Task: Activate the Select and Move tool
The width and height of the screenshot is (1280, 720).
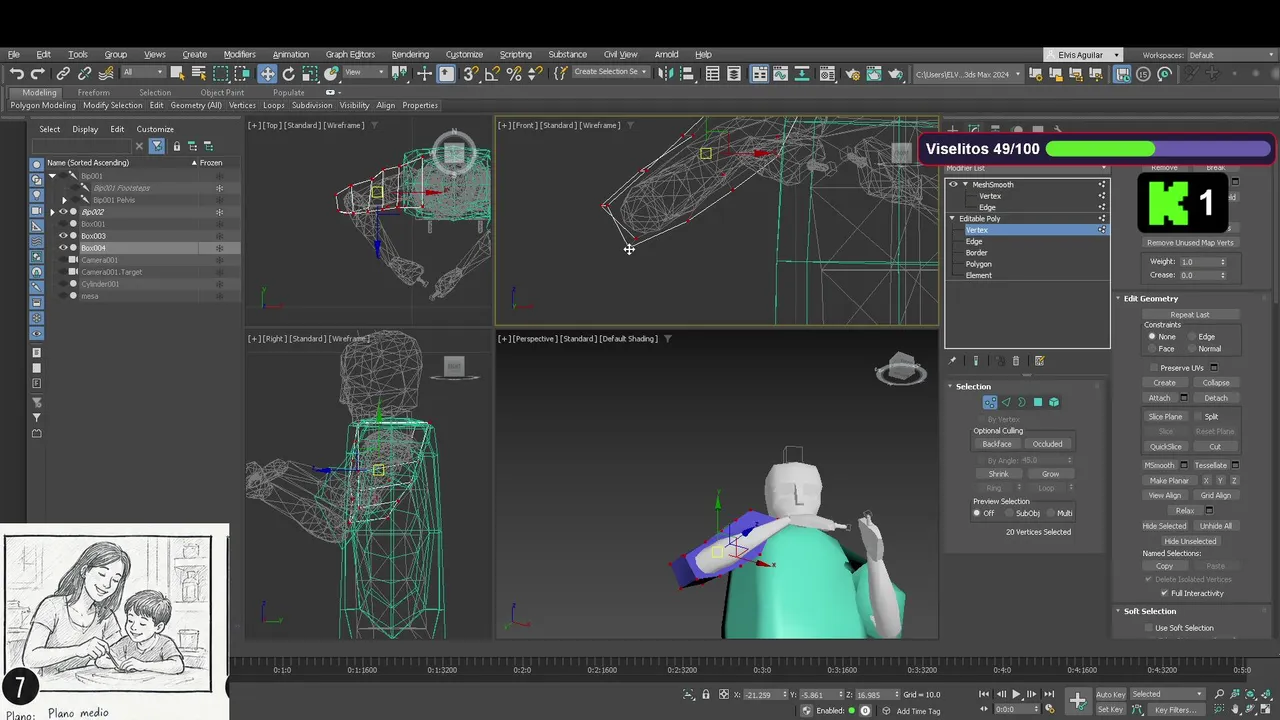Action: (x=267, y=74)
